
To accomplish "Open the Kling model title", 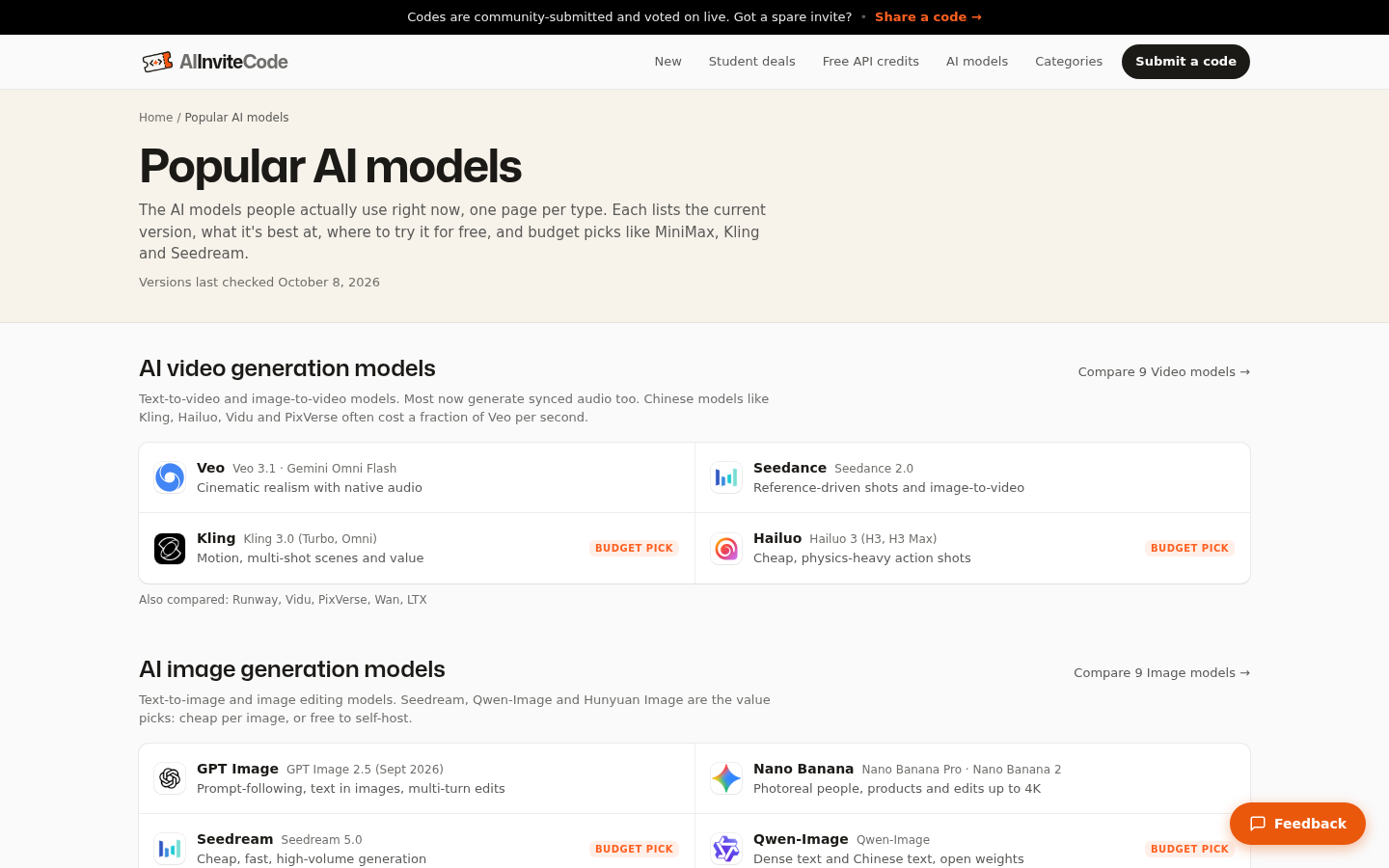I will [216, 538].
